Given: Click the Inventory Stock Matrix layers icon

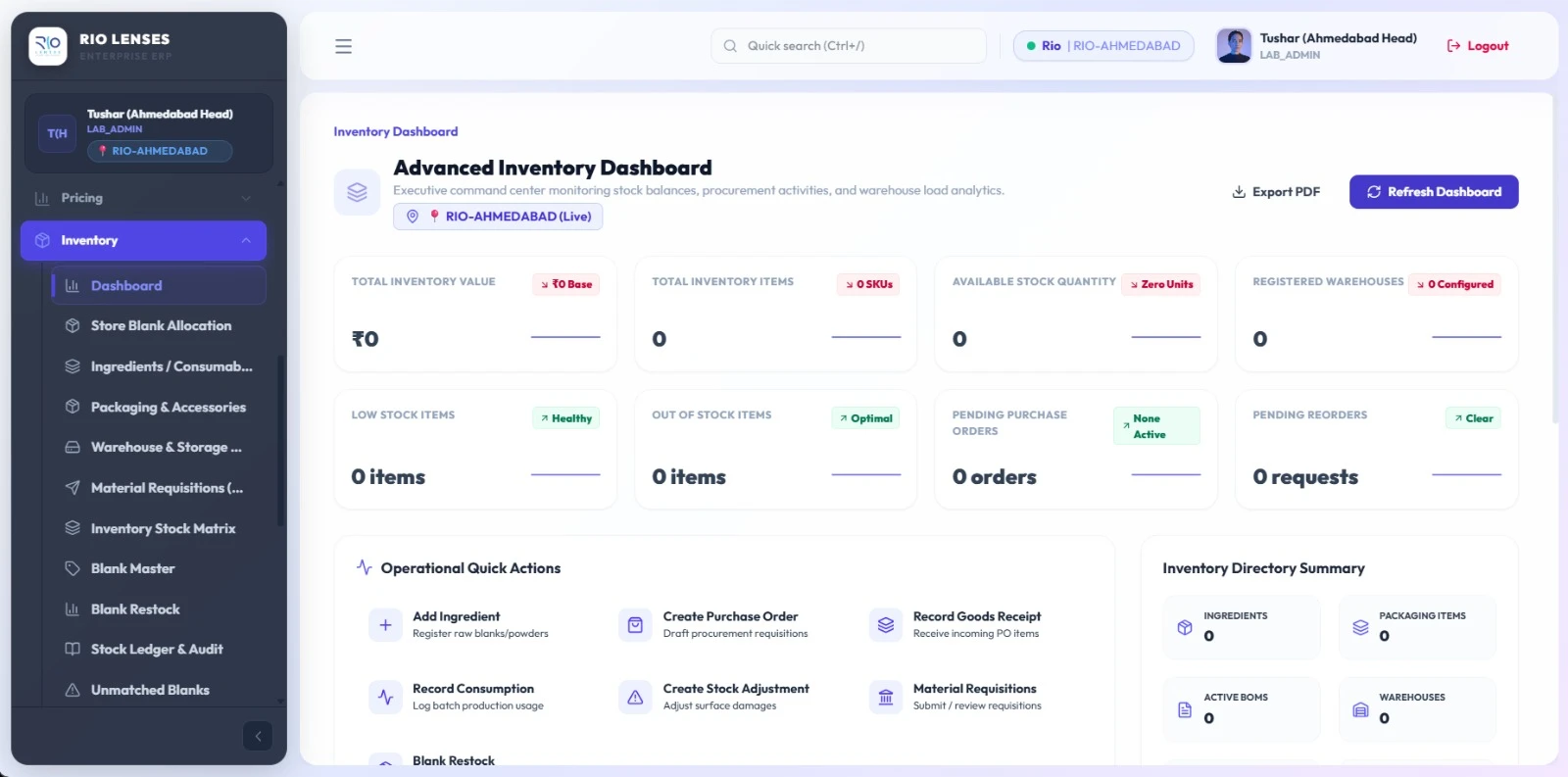Looking at the screenshot, I should (x=73, y=528).
